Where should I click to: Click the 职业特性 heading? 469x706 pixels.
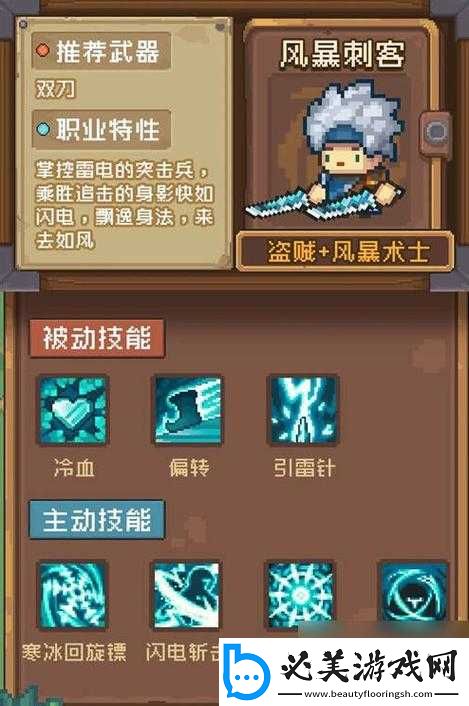(107, 130)
